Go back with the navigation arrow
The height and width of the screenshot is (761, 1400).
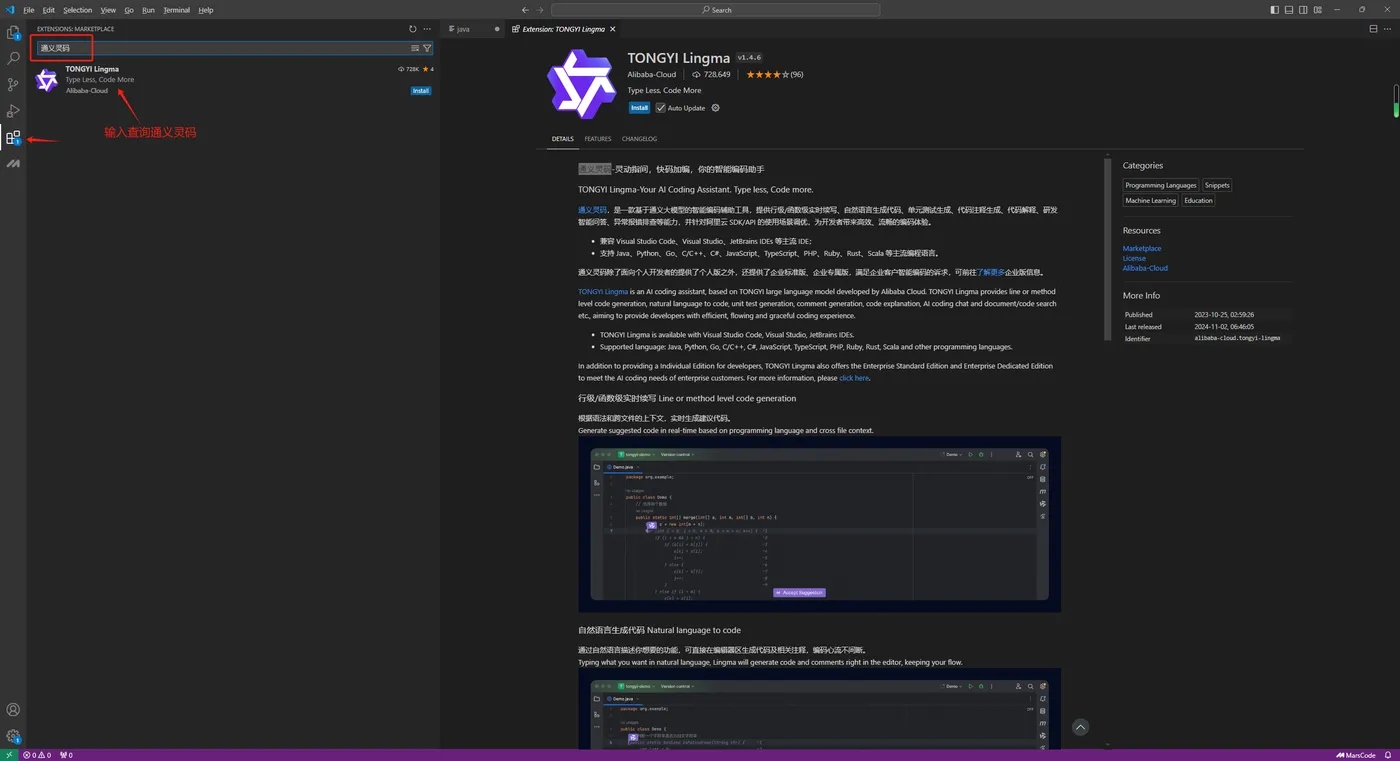[526, 10]
